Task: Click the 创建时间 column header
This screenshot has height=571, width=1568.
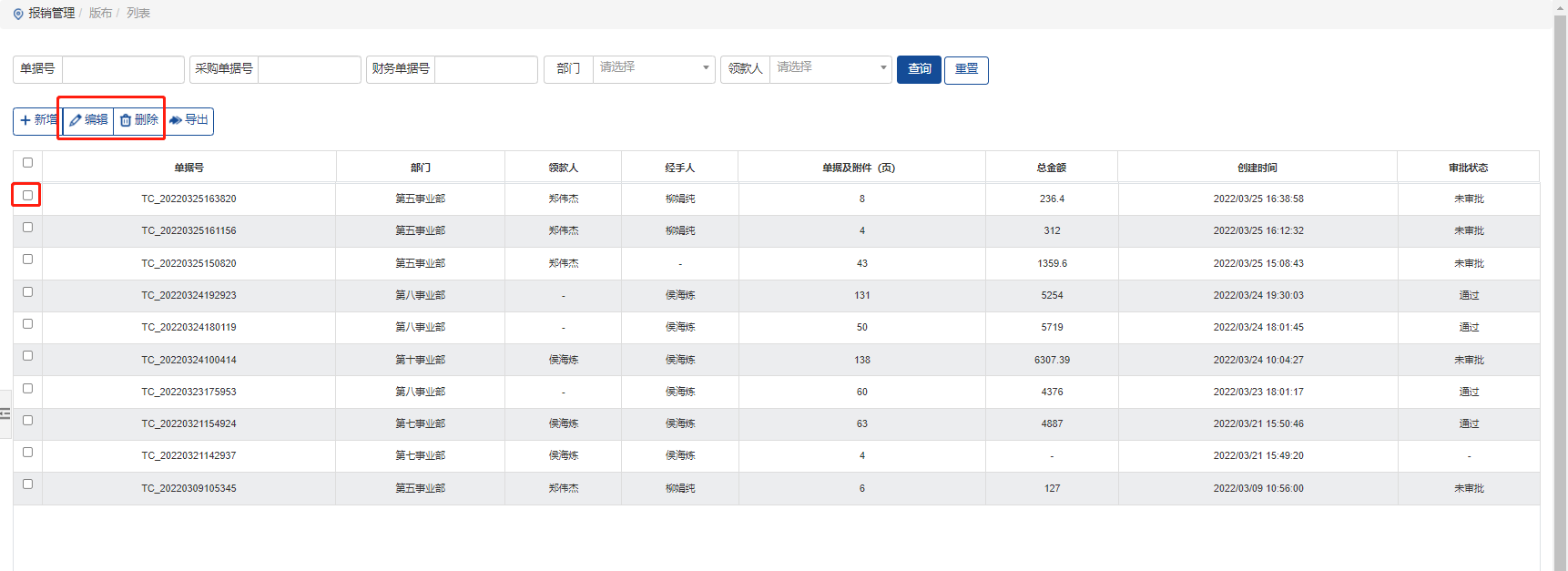Action: pyautogui.click(x=1257, y=168)
